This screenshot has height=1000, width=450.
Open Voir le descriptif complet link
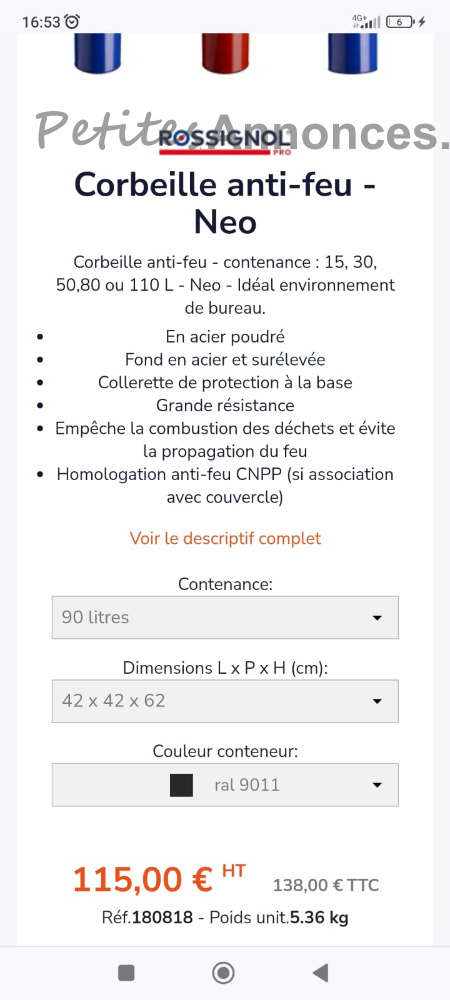pos(225,538)
